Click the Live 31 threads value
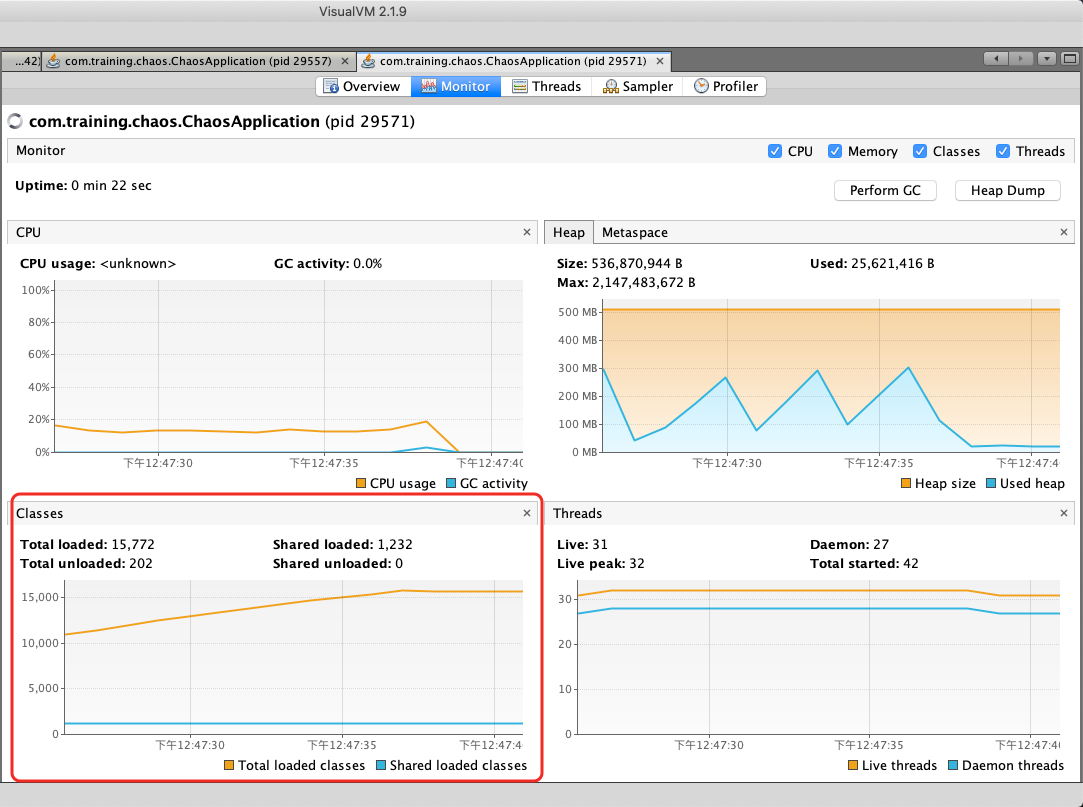1083x807 pixels. 600,544
